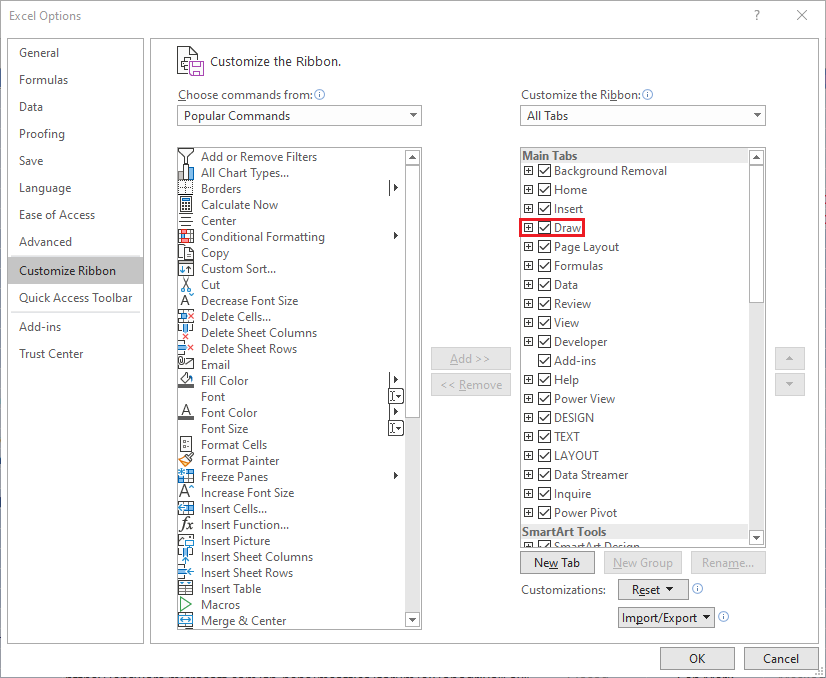Click the New Tab button
826x678 pixels.
pyautogui.click(x=557, y=563)
